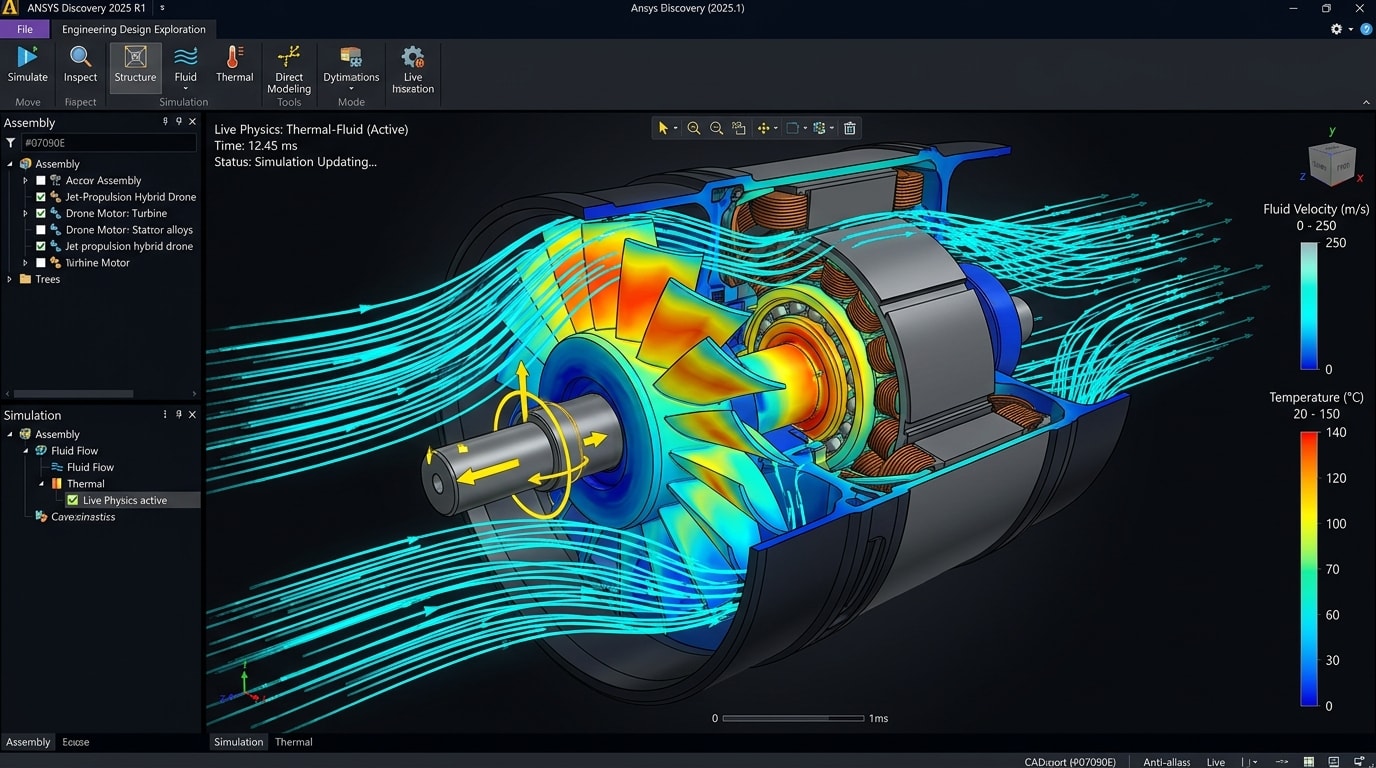Click the Fluid Velocity color legend bar

[1309, 306]
